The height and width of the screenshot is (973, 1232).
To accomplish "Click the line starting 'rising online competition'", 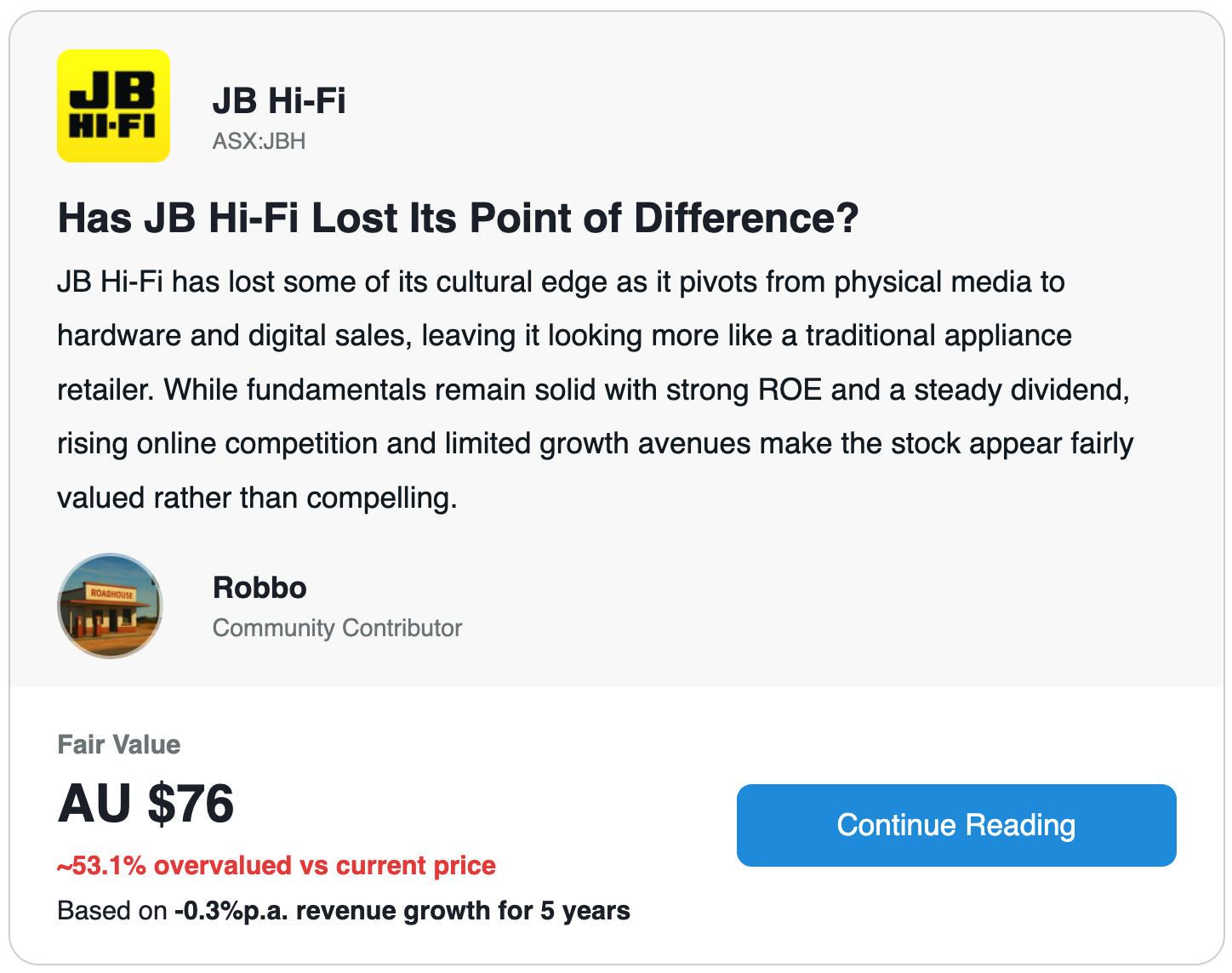I will point(595,443).
